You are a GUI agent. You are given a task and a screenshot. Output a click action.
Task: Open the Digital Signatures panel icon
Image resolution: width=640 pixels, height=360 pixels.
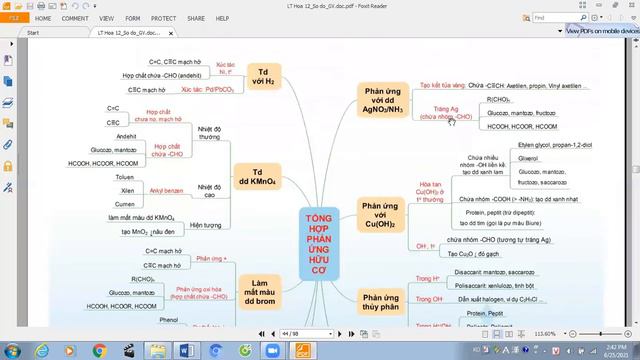click(x=8, y=187)
